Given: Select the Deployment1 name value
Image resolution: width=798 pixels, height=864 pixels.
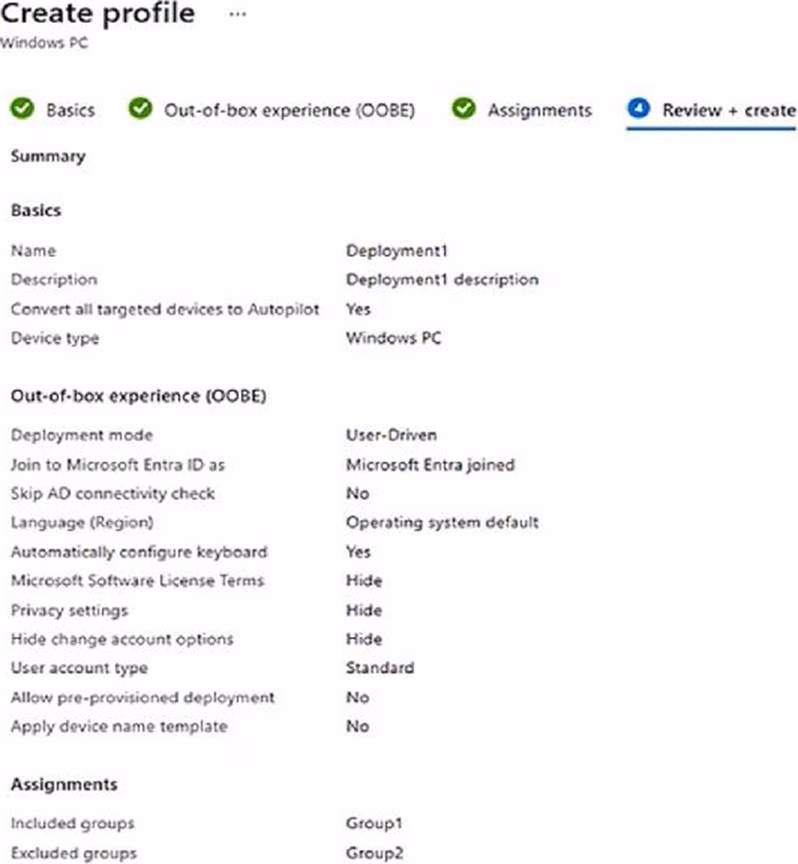Looking at the screenshot, I should coord(392,251).
